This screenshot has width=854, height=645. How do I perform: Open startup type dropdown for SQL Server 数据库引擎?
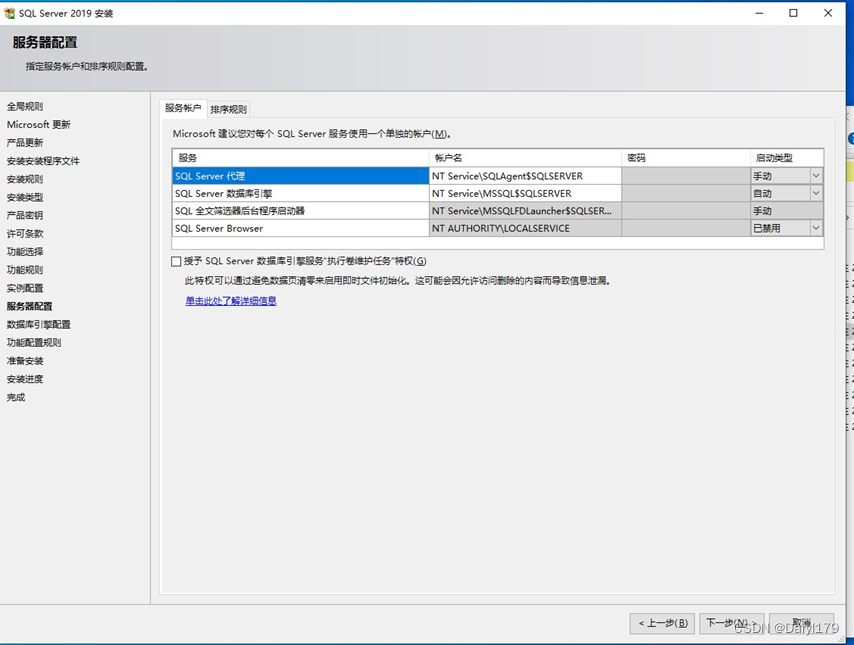click(x=815, y=193)
